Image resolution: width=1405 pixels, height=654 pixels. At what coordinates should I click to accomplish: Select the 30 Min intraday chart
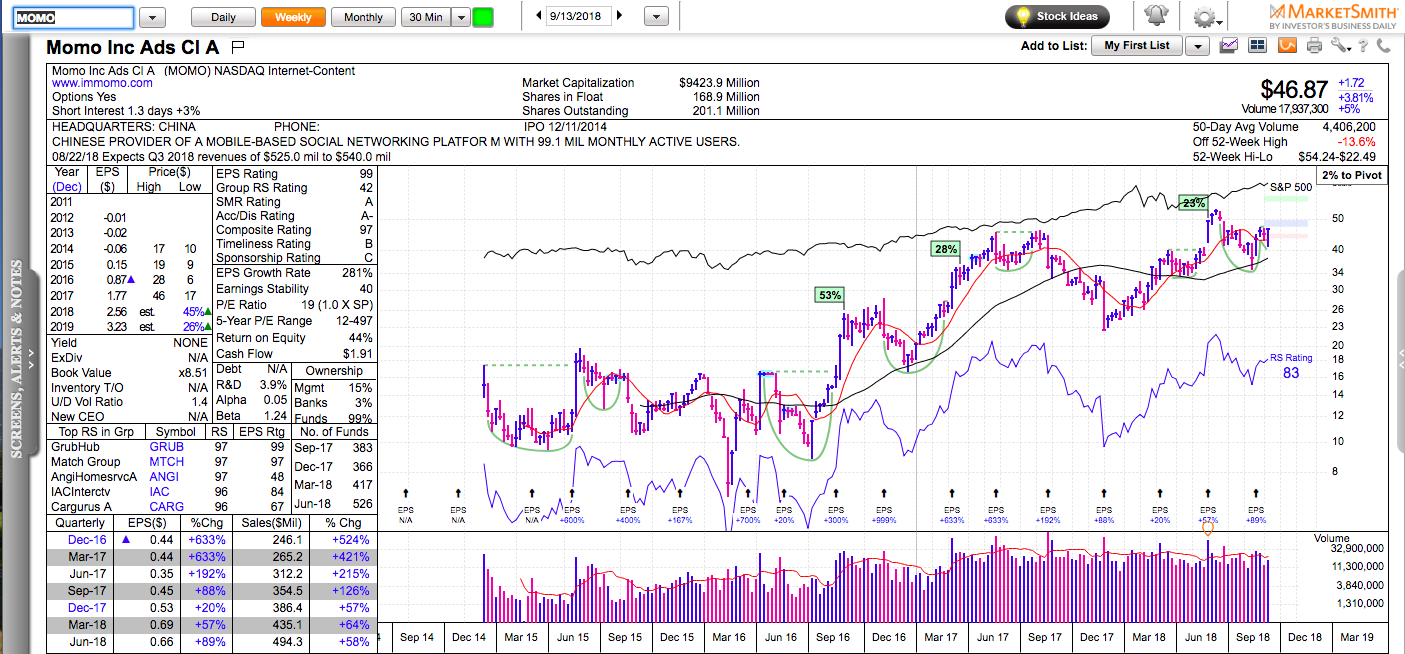coord(426,17)
